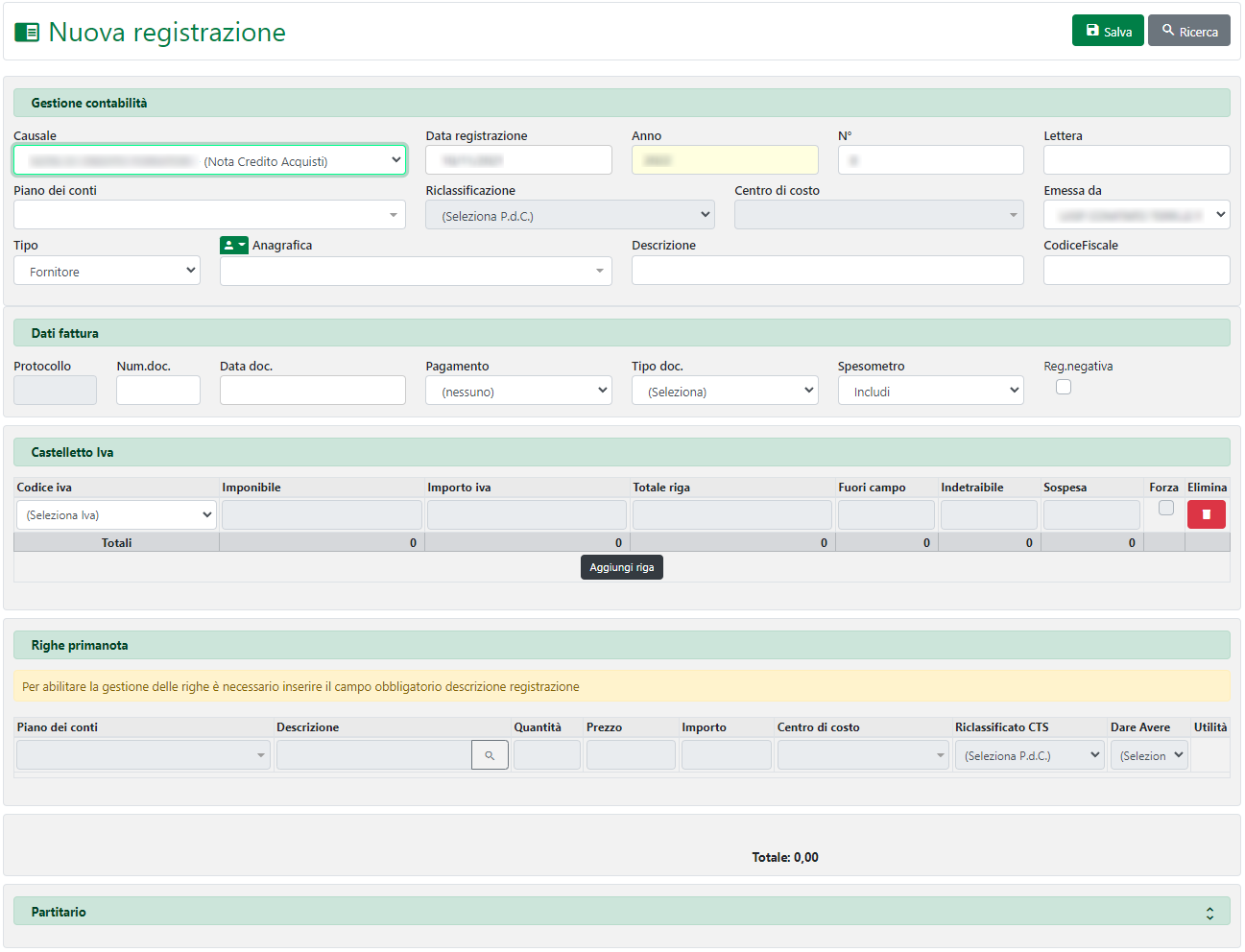Open the Pagamento dropdown showing (nessuno)

click(x=518, y=391)
